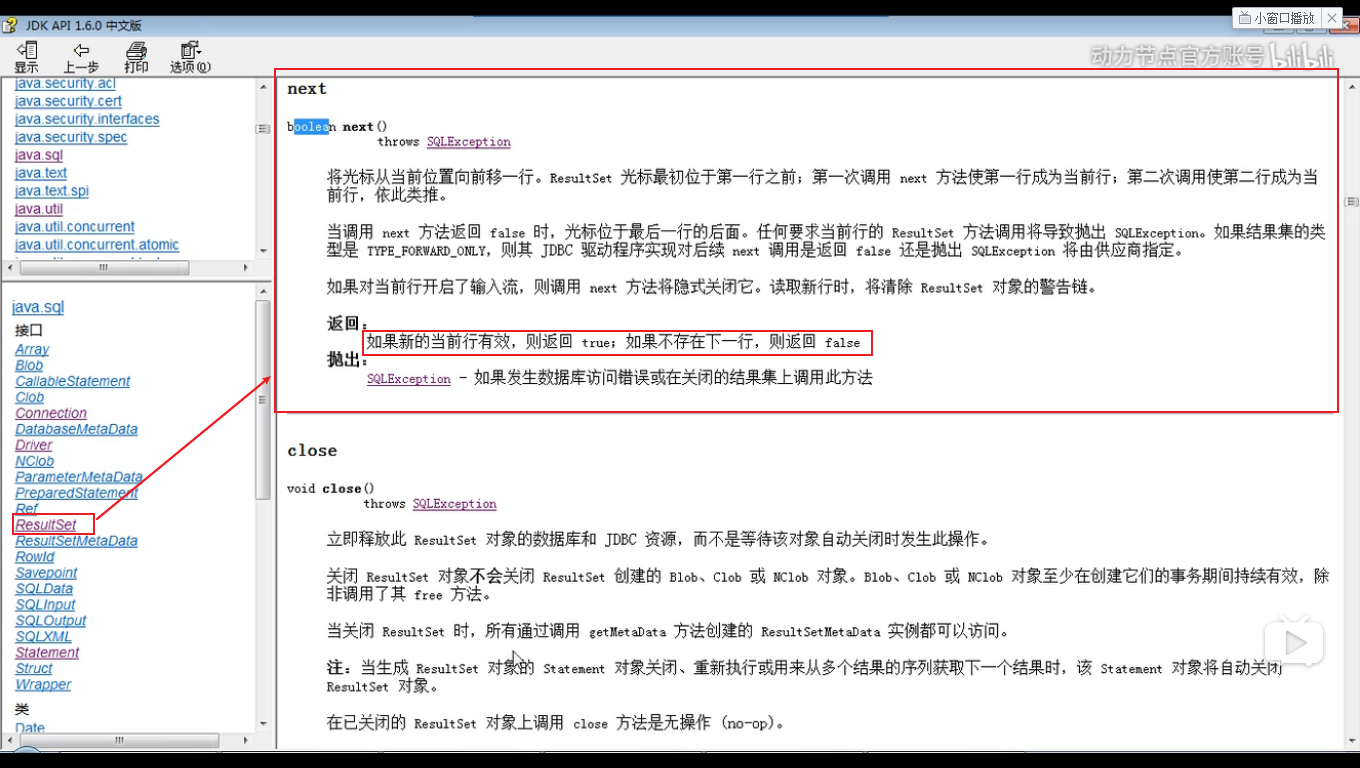Open the NClob interface link
Viewport: 1360px width, 768px height.
pyautogui.click(x=34, y=461)
